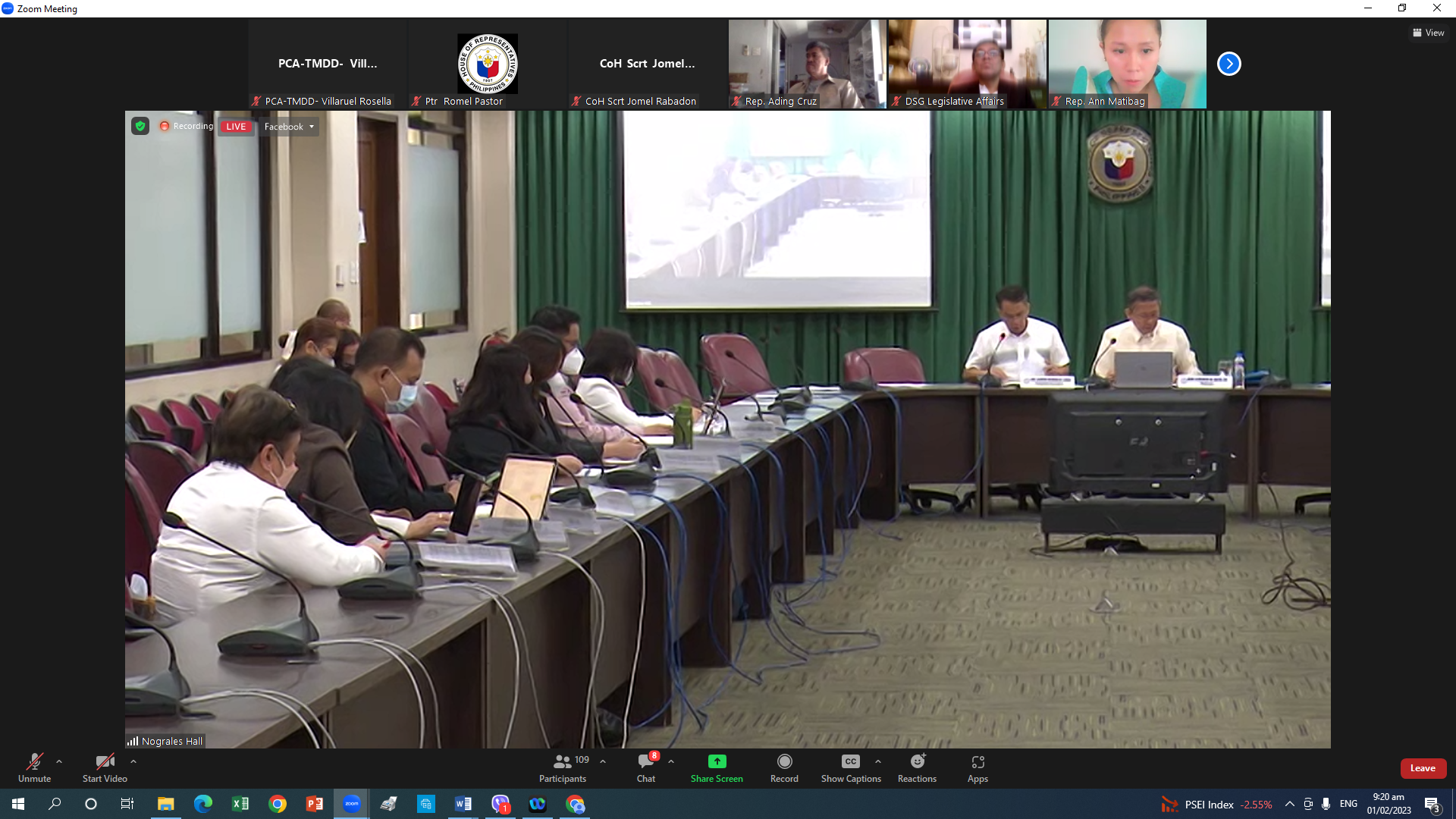The width and height of the screenshot is (1456, 819).
Task: Select Rep. Ann Matibag video thumbnail
Action: pos(1127,64)
